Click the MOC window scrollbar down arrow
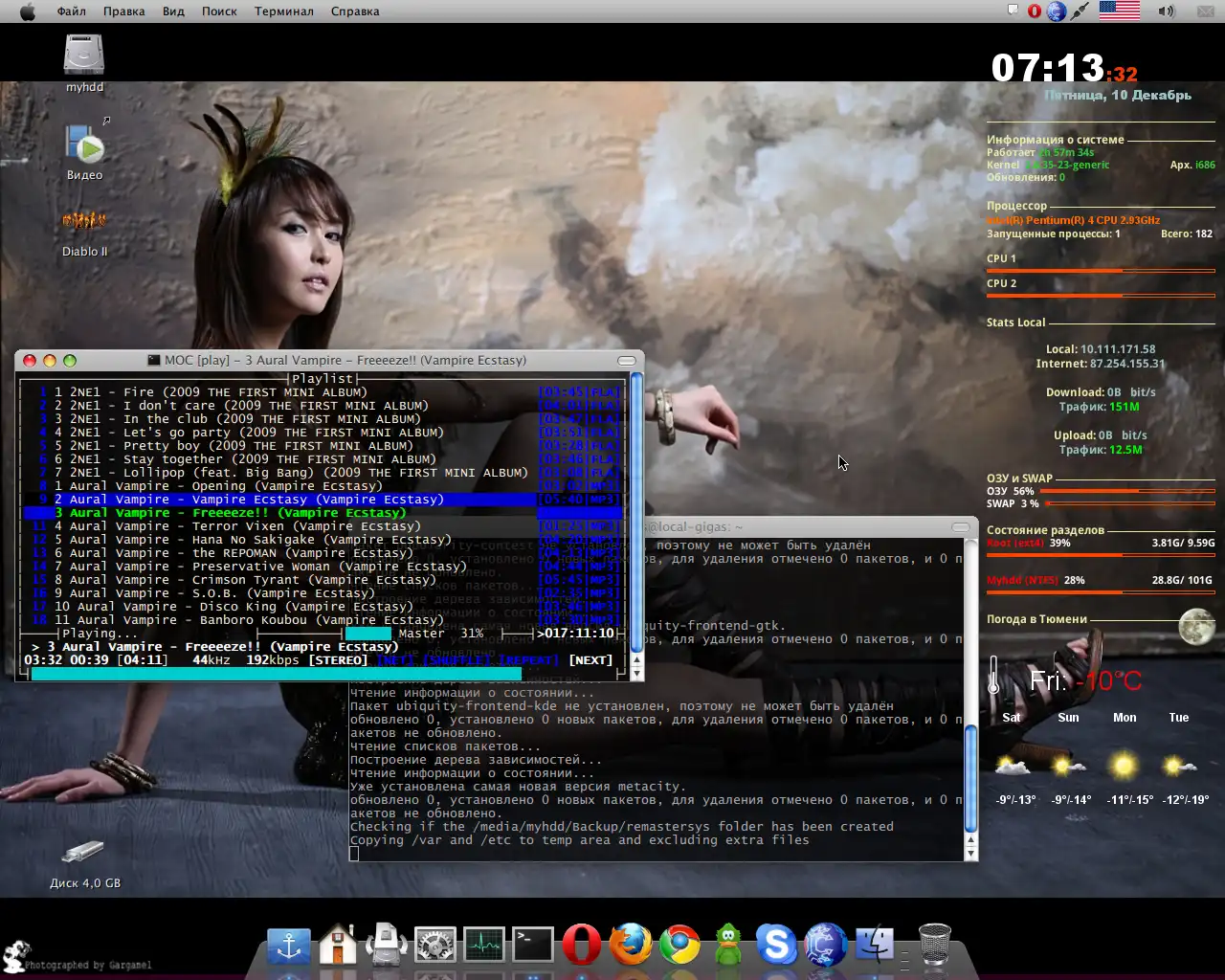 coord(636,673)
